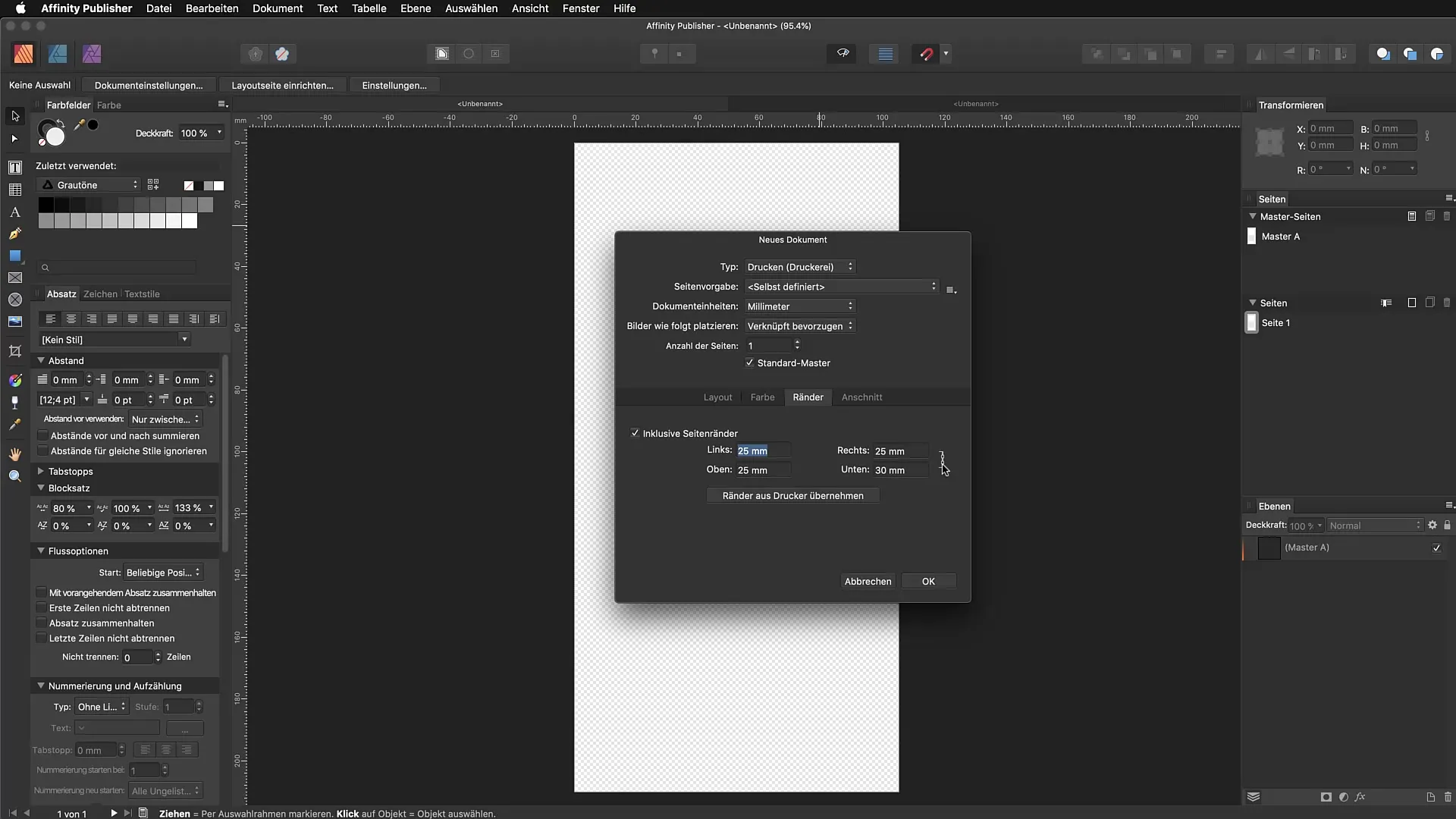Open the Typ dropdown Drucken (Druckerei)

[800, 267]
